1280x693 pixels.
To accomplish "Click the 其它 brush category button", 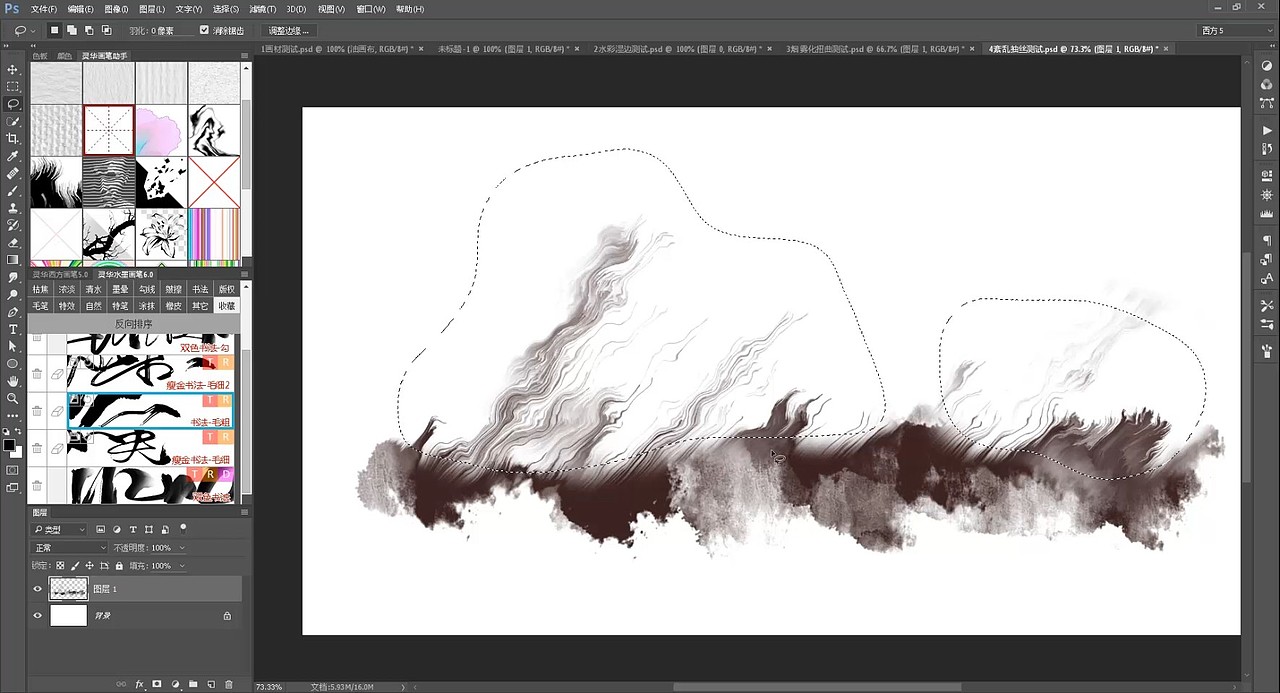I will pyautogui.click(x=200, y=306).
